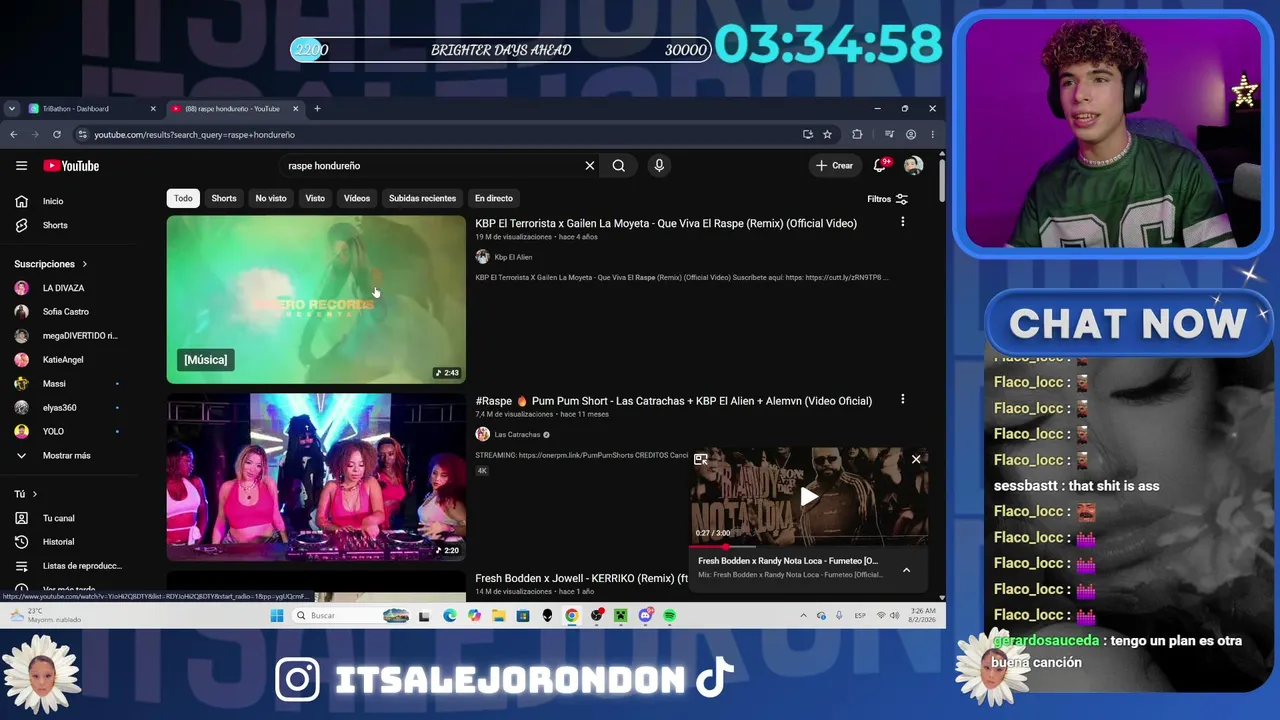Viewport: 1280px width, 720px height.
Task: Reload the page in the browser
Action: (x=57, y=135)
